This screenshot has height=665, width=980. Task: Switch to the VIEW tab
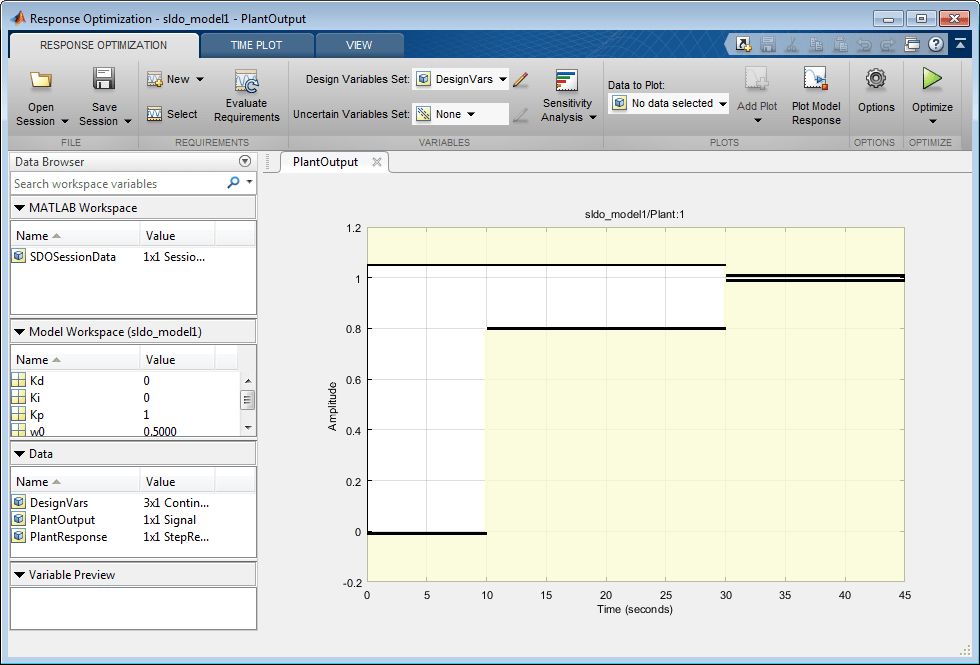(359, 45)
